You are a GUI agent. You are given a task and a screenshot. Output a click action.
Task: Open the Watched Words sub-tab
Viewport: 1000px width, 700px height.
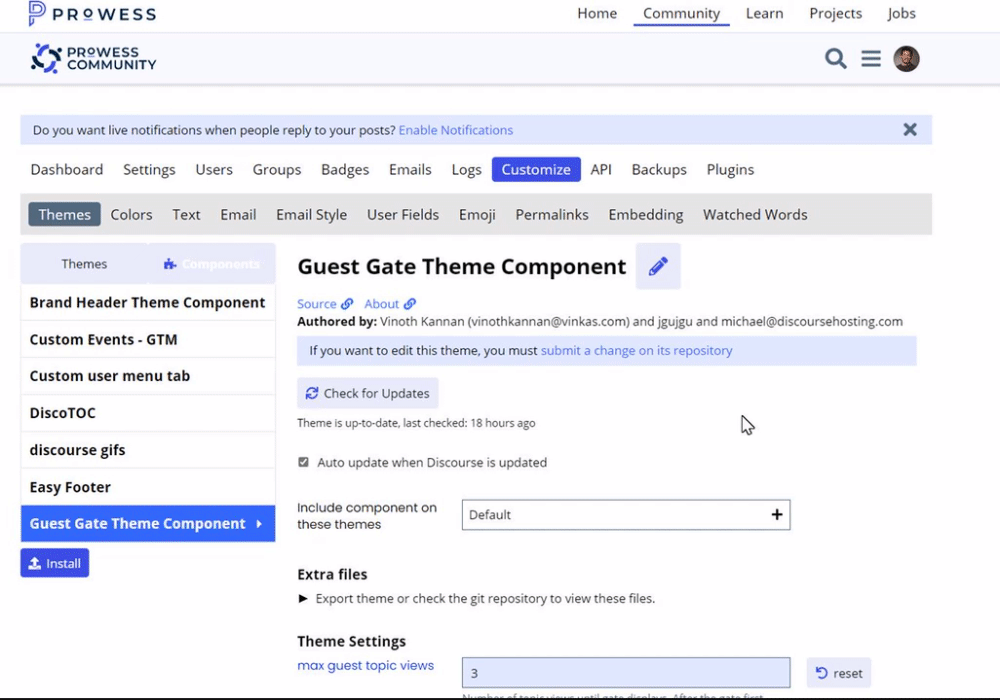(755, 214)
